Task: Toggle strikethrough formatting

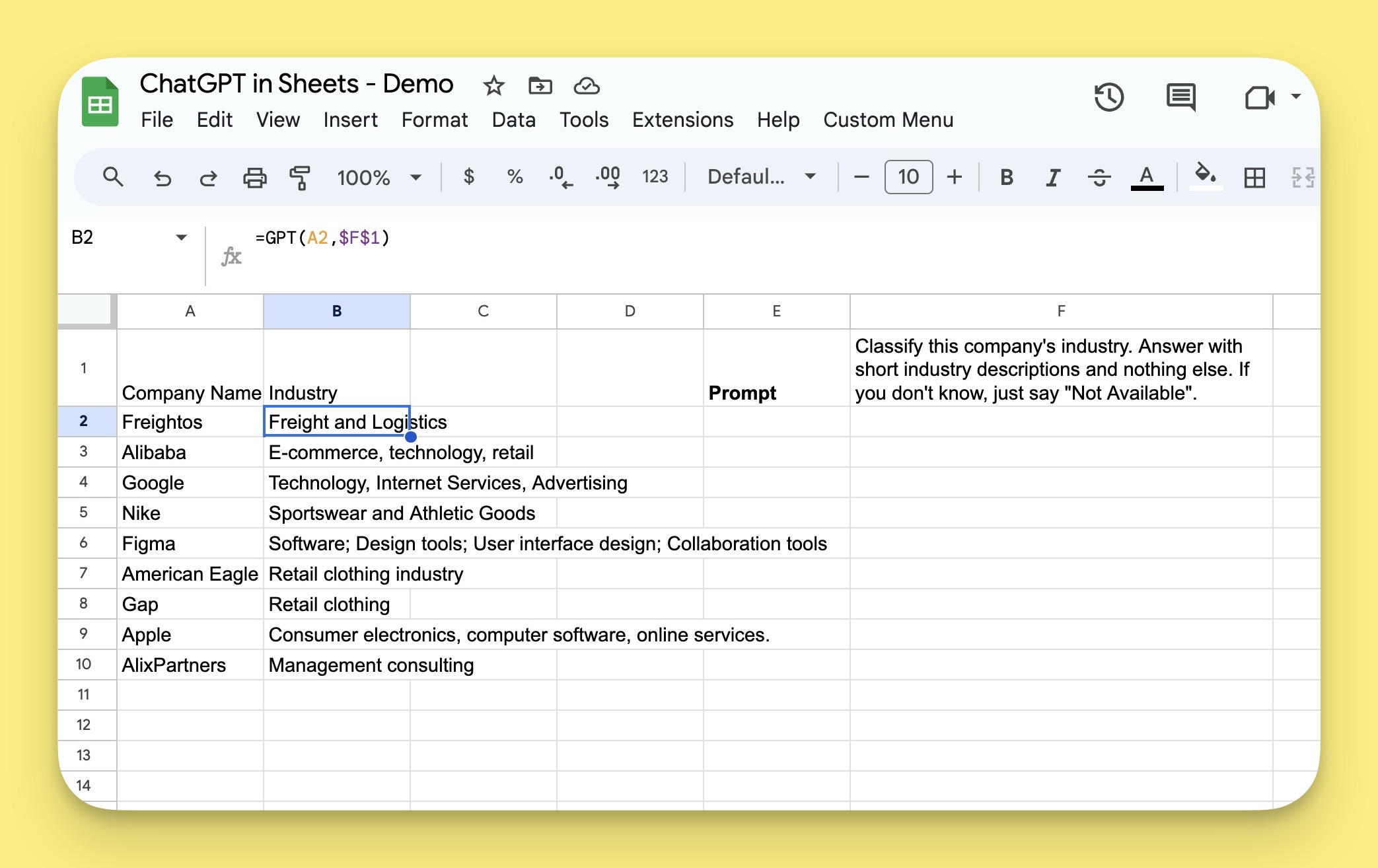Action: [x=1099, y=177]
